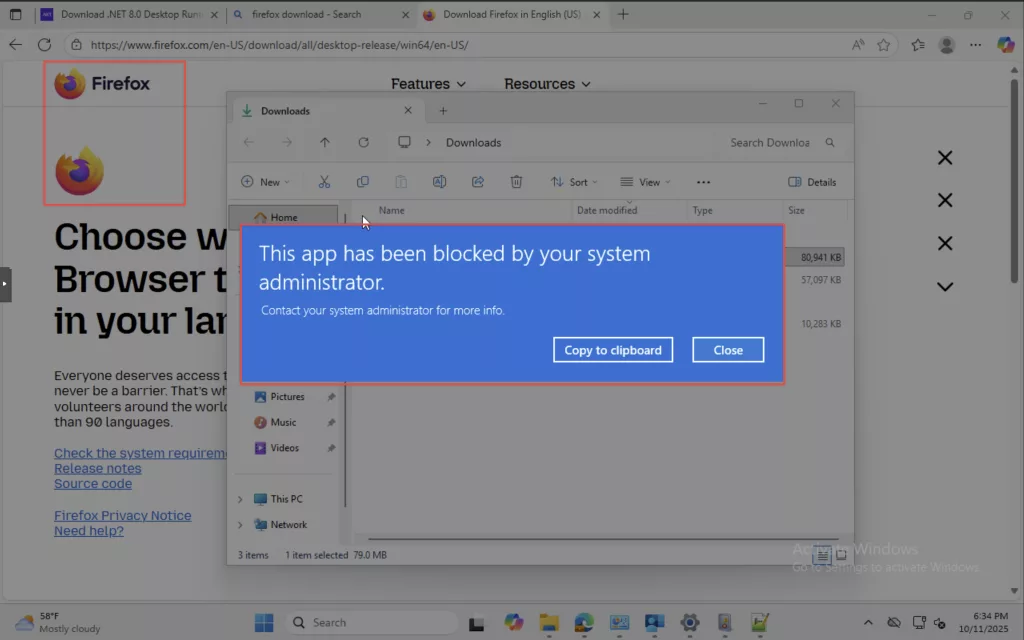Viewport: 1024px width, 640px height.
Task: Refresh the Downloads folder view
Action: (x=363, y=143)
